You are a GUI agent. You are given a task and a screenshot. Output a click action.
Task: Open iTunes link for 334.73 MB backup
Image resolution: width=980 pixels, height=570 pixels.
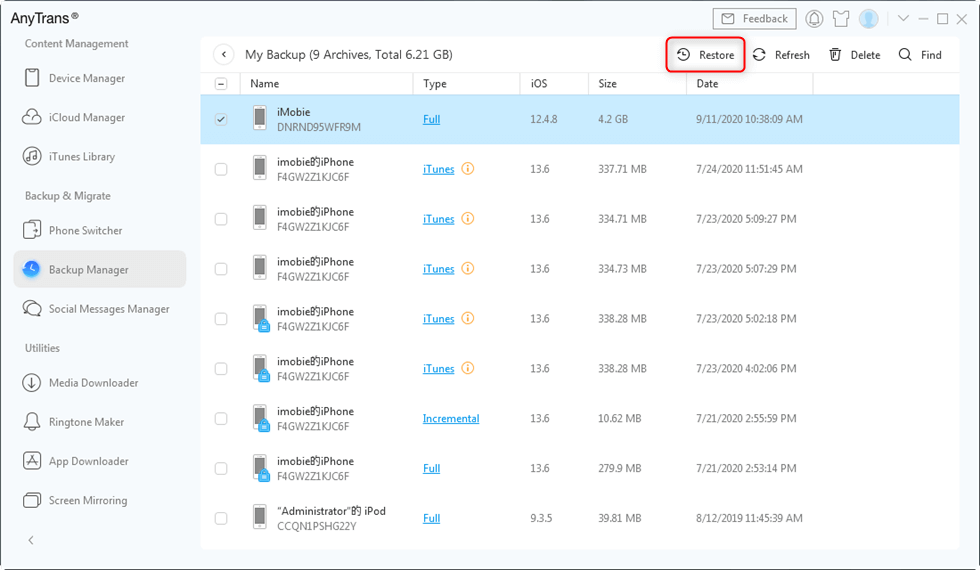pyautogui.click(x=438, y=269)
